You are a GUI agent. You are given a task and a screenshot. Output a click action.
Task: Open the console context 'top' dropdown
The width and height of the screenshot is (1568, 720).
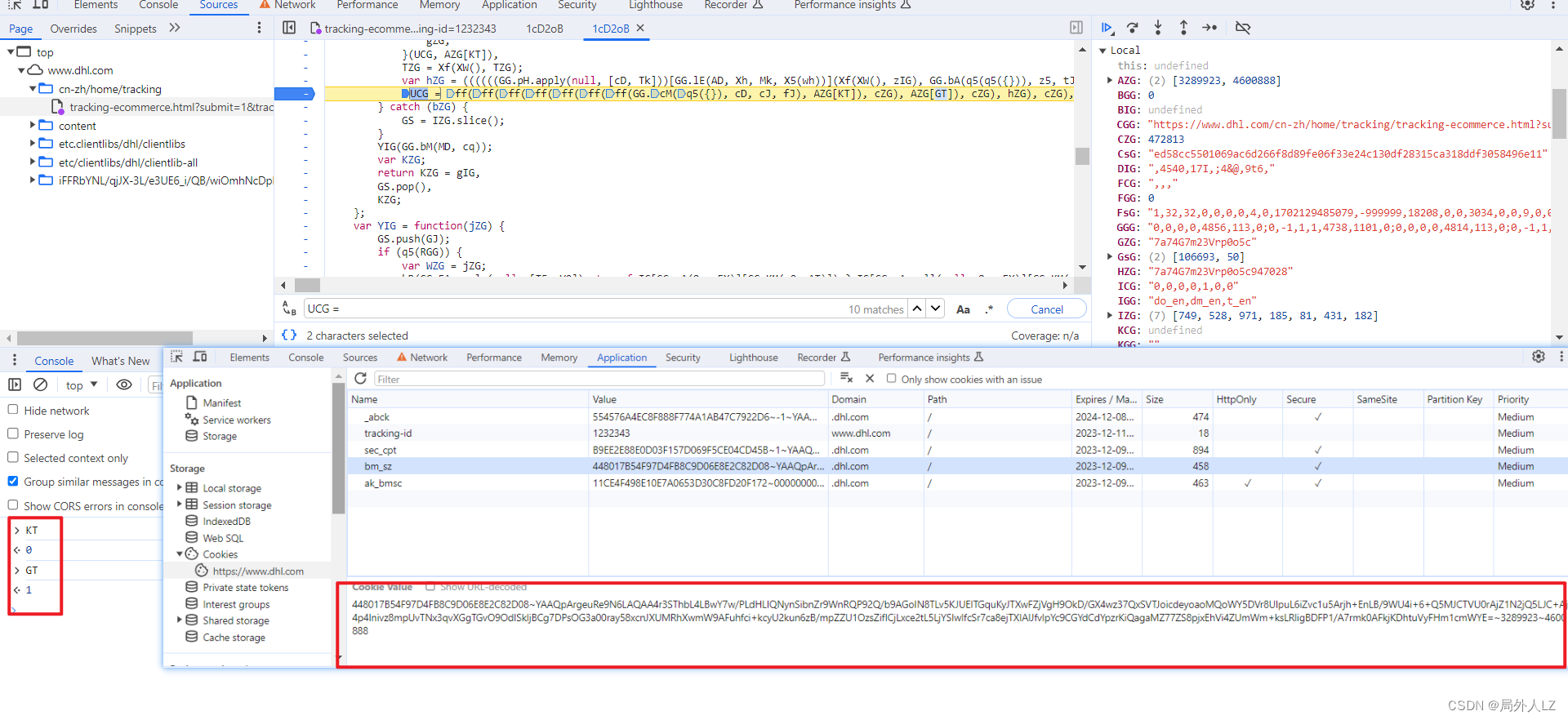[x=81, y=385]
